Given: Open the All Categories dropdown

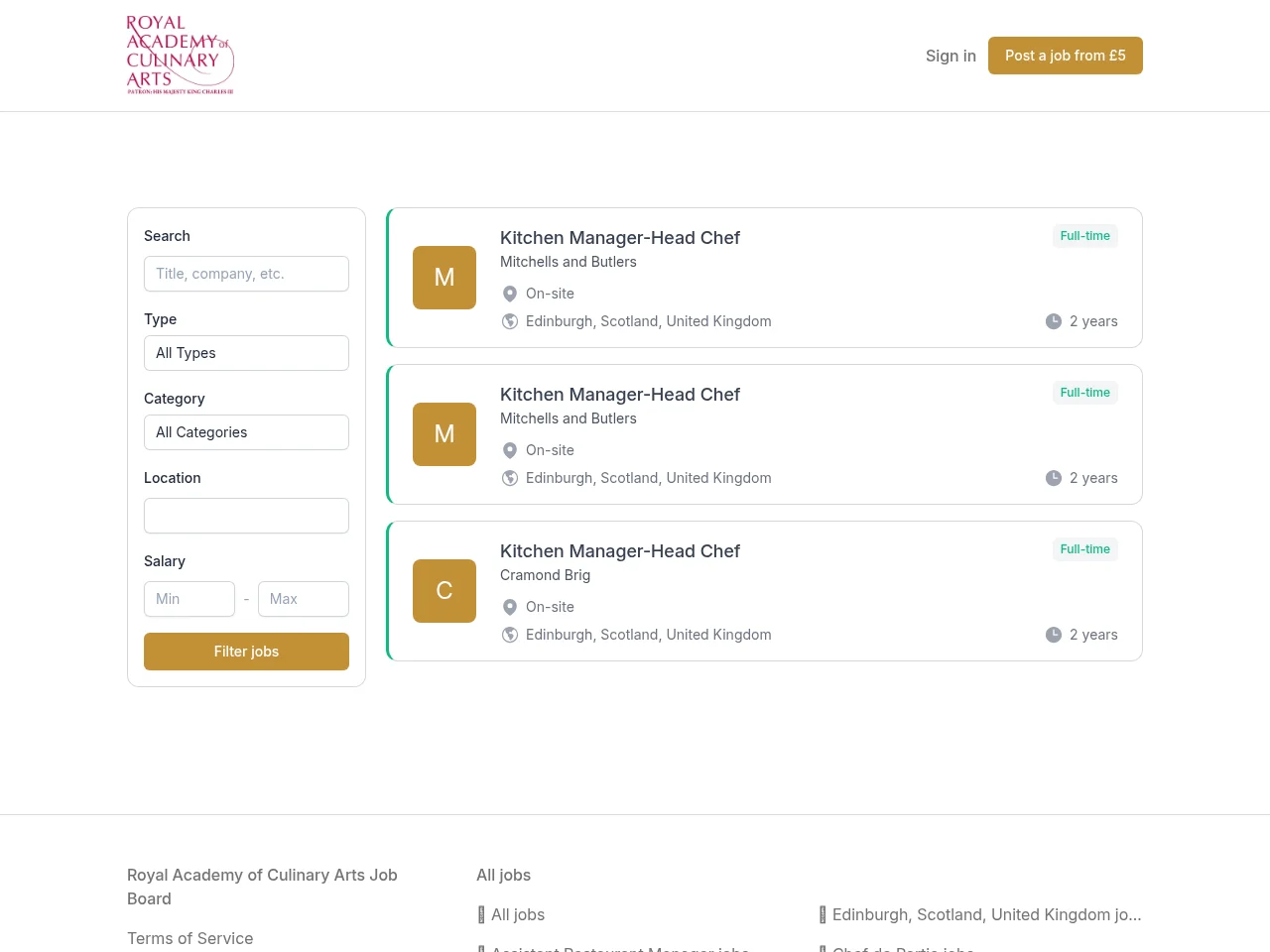Looking at the screenshot, I should click(246, 432).
